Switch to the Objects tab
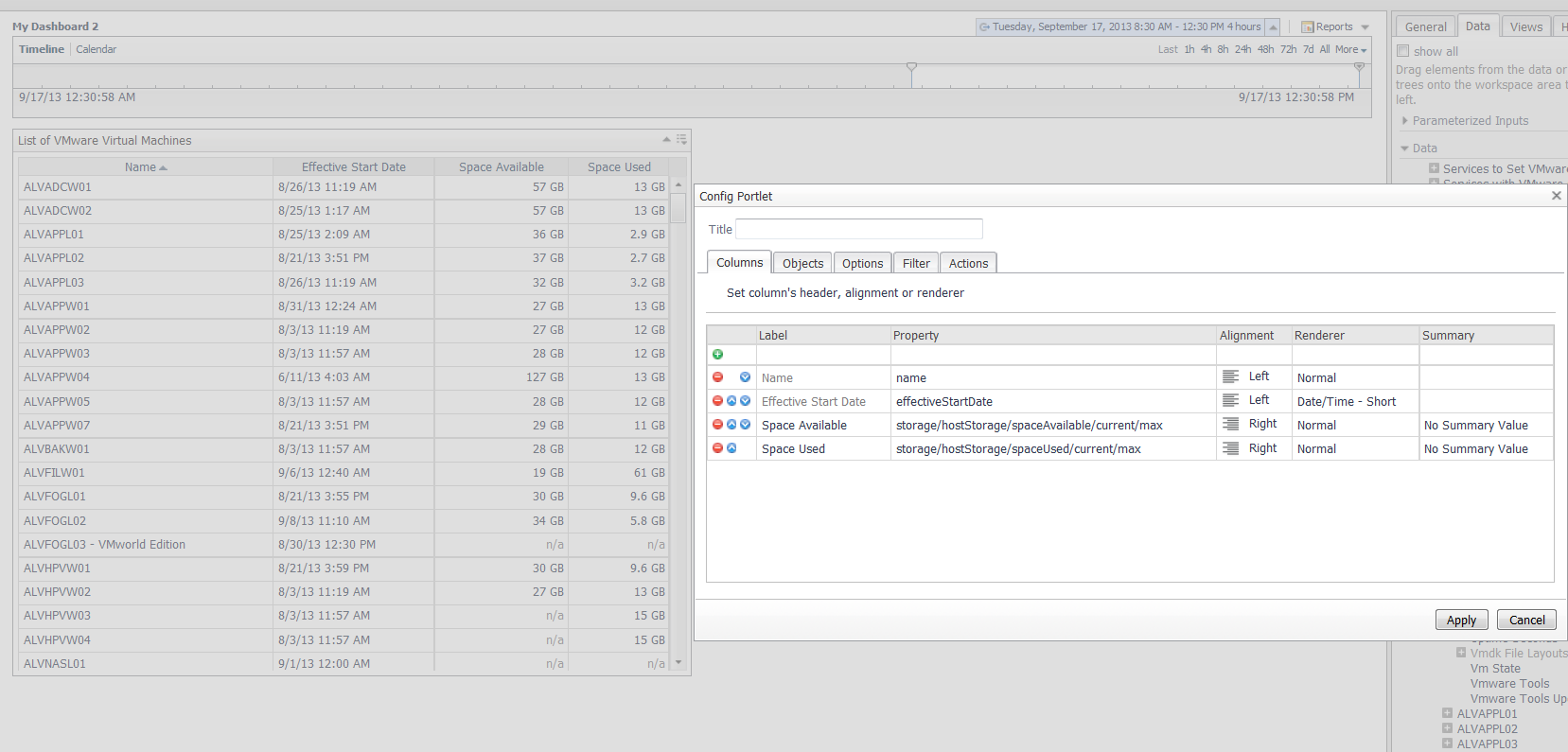Image resolution: width=1568 pixels, height=752 pixels. pyautogui.click(x=802, y=264)
